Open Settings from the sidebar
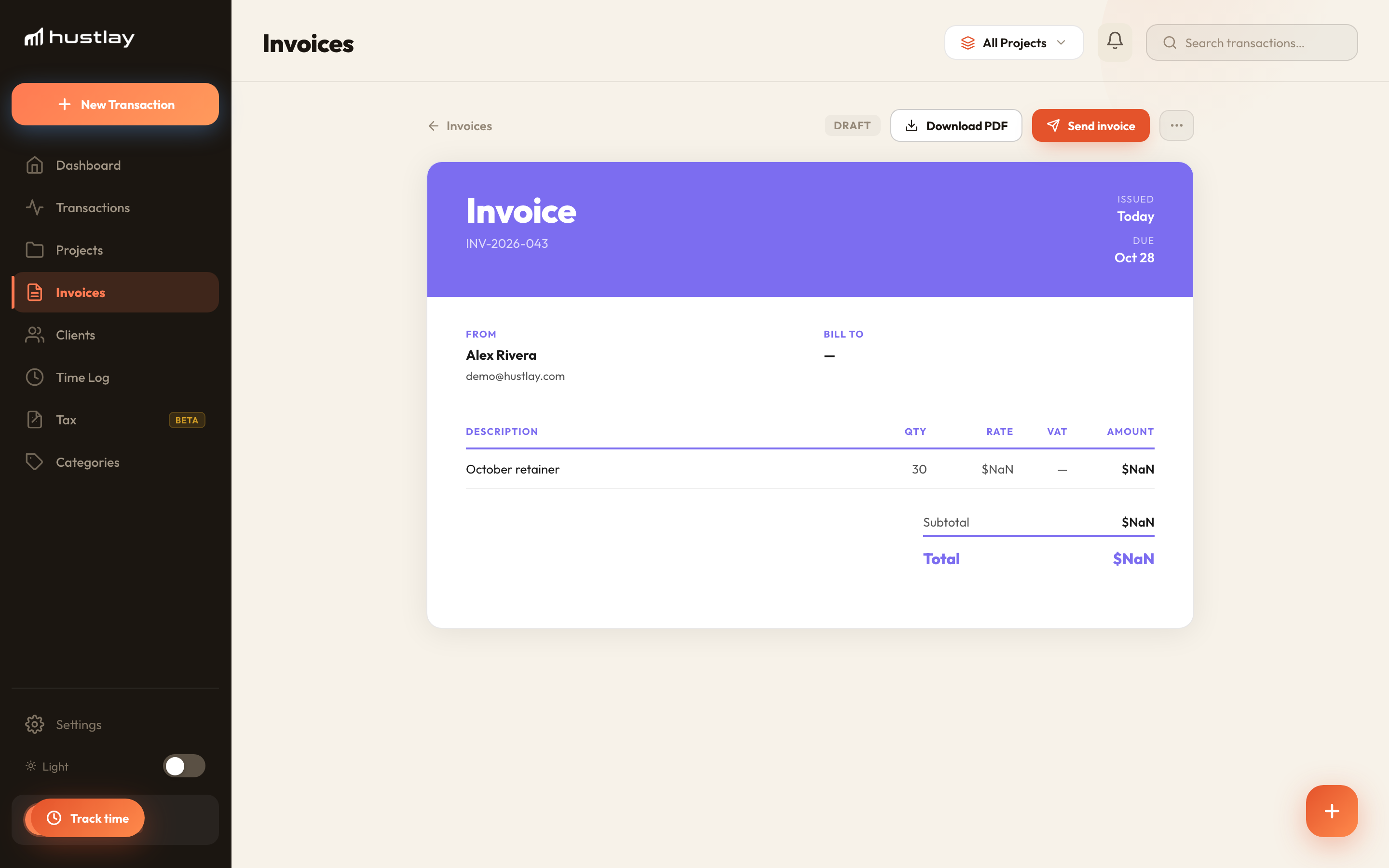The image size is (1389, 868). tap(115, 724)
